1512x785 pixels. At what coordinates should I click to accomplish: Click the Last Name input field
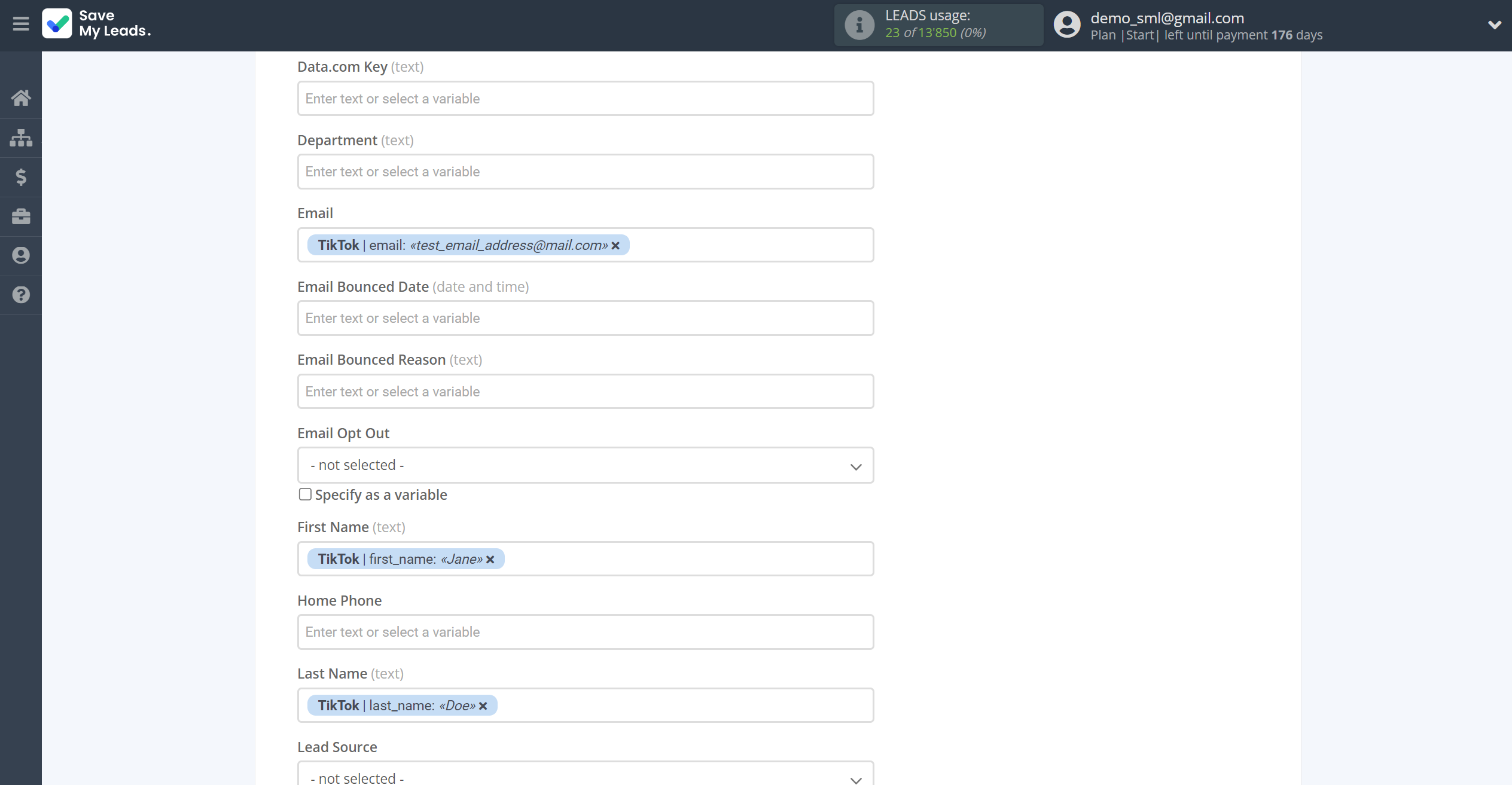[585, 705]
